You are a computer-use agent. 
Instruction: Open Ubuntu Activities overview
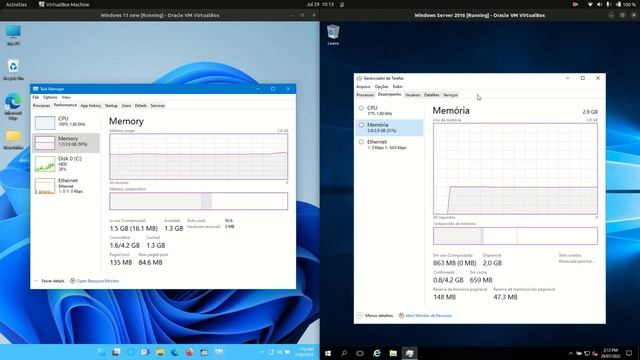(16, 4)
